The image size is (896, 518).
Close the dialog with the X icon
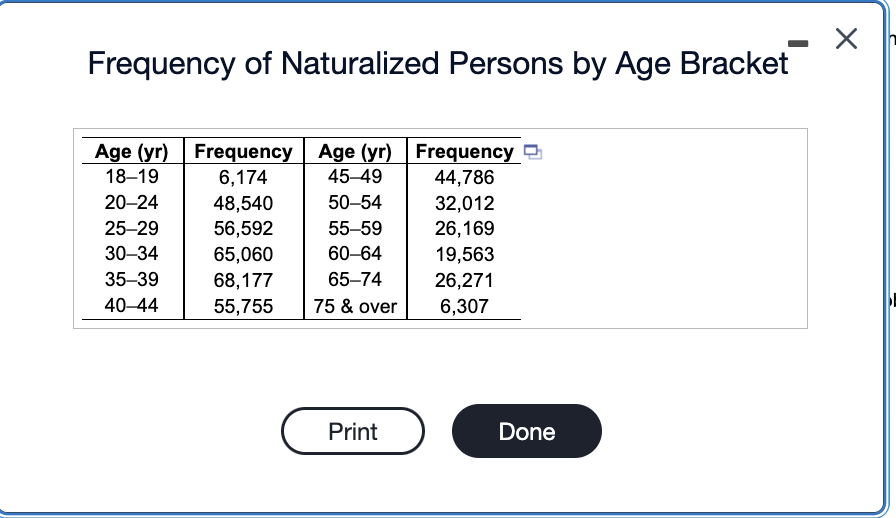[x=846, y=39]
